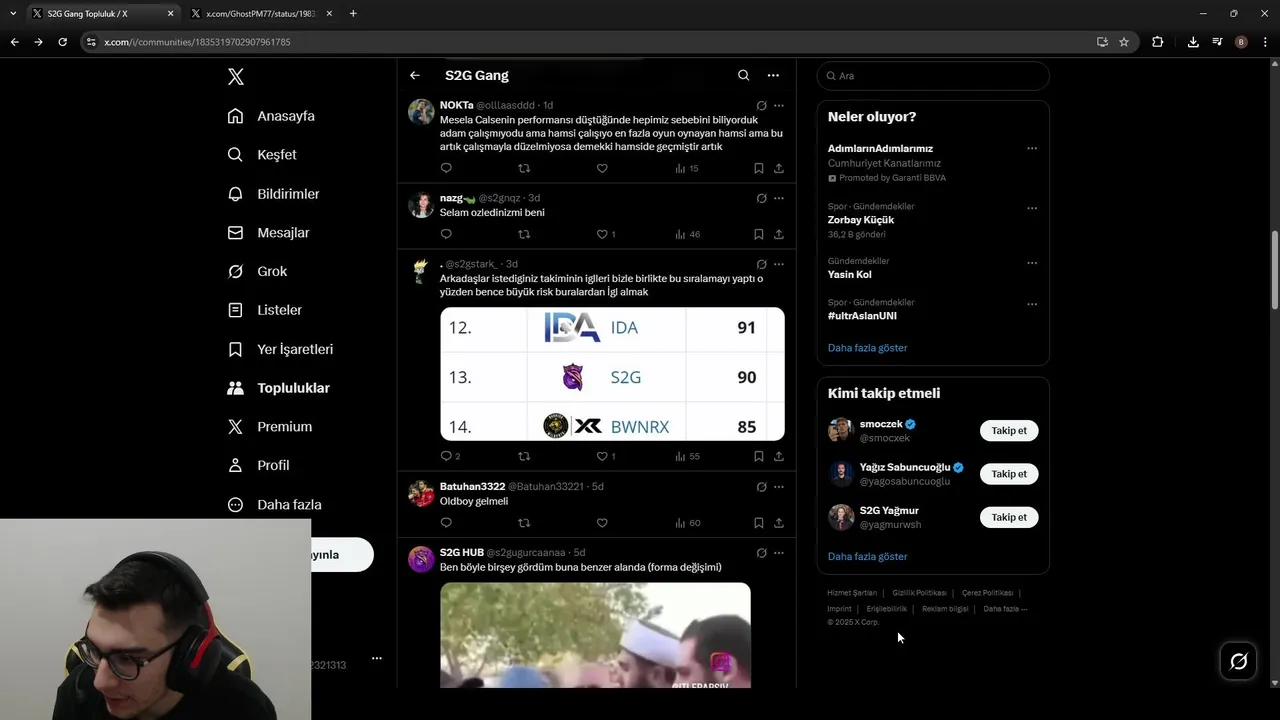This screenshot has height=720, width=1280.
Task: Open Gizlilik Politikası footer link
Action: coord(919,593)
